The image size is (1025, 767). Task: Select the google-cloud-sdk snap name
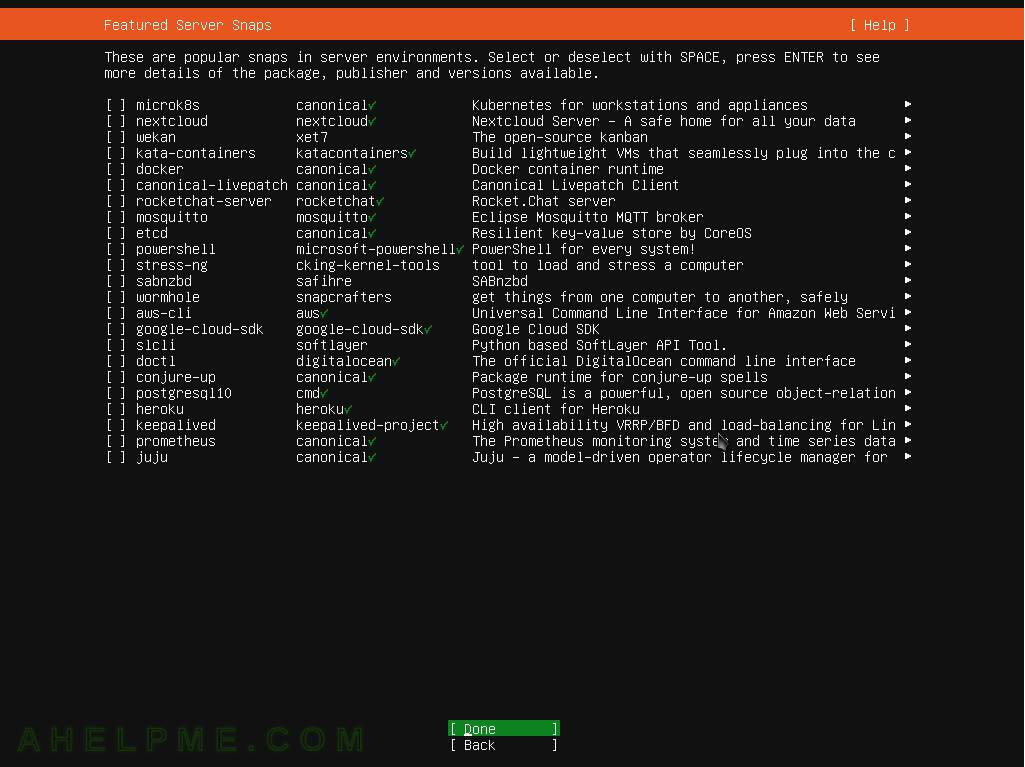click(x=199, y=330)
